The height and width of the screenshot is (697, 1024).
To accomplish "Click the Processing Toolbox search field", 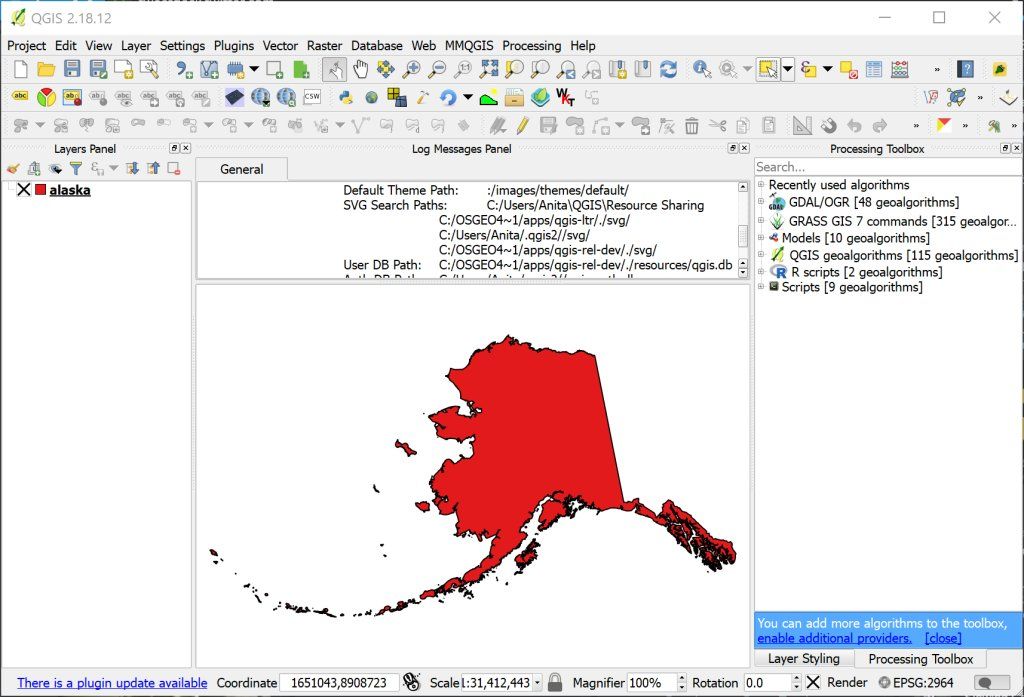I will pyautogui.click(x=888, y=167).
